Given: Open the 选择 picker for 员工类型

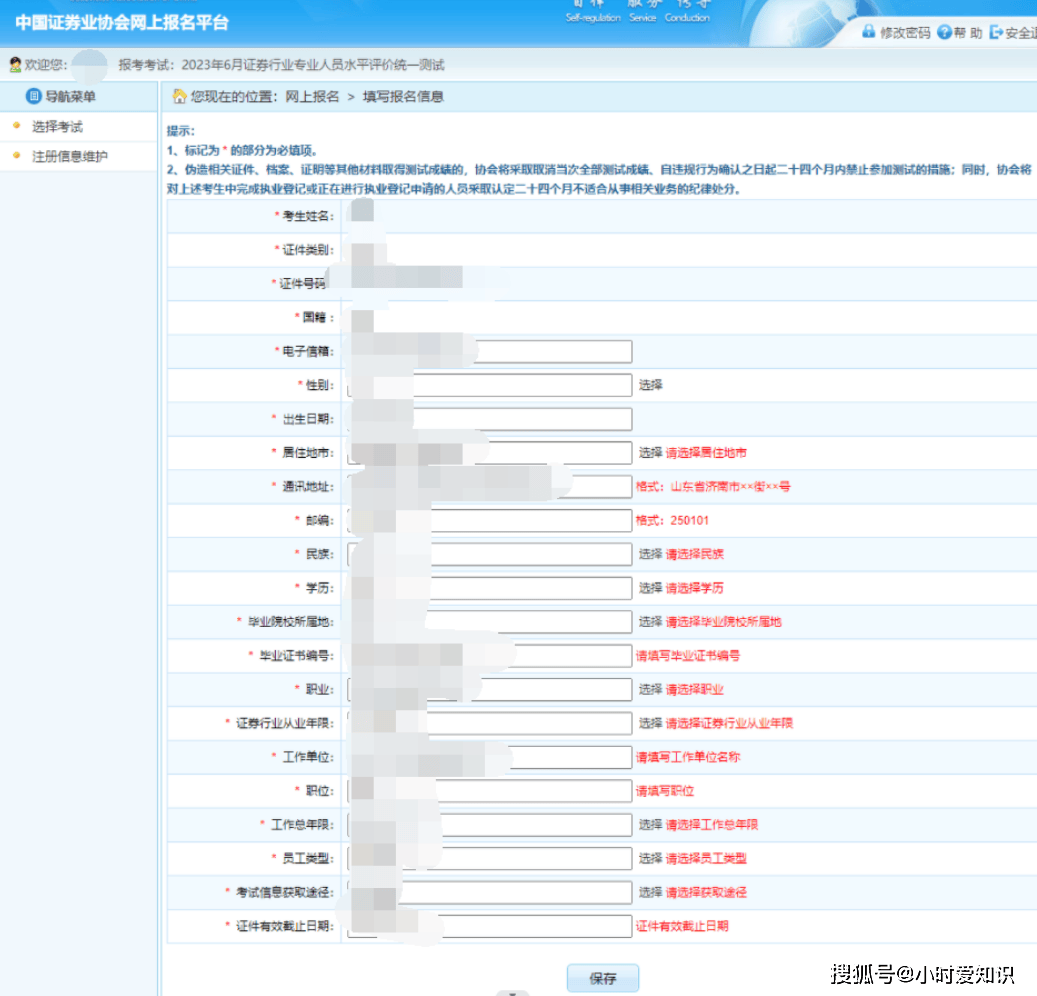Looking at the screenshot, I should 650,858.
